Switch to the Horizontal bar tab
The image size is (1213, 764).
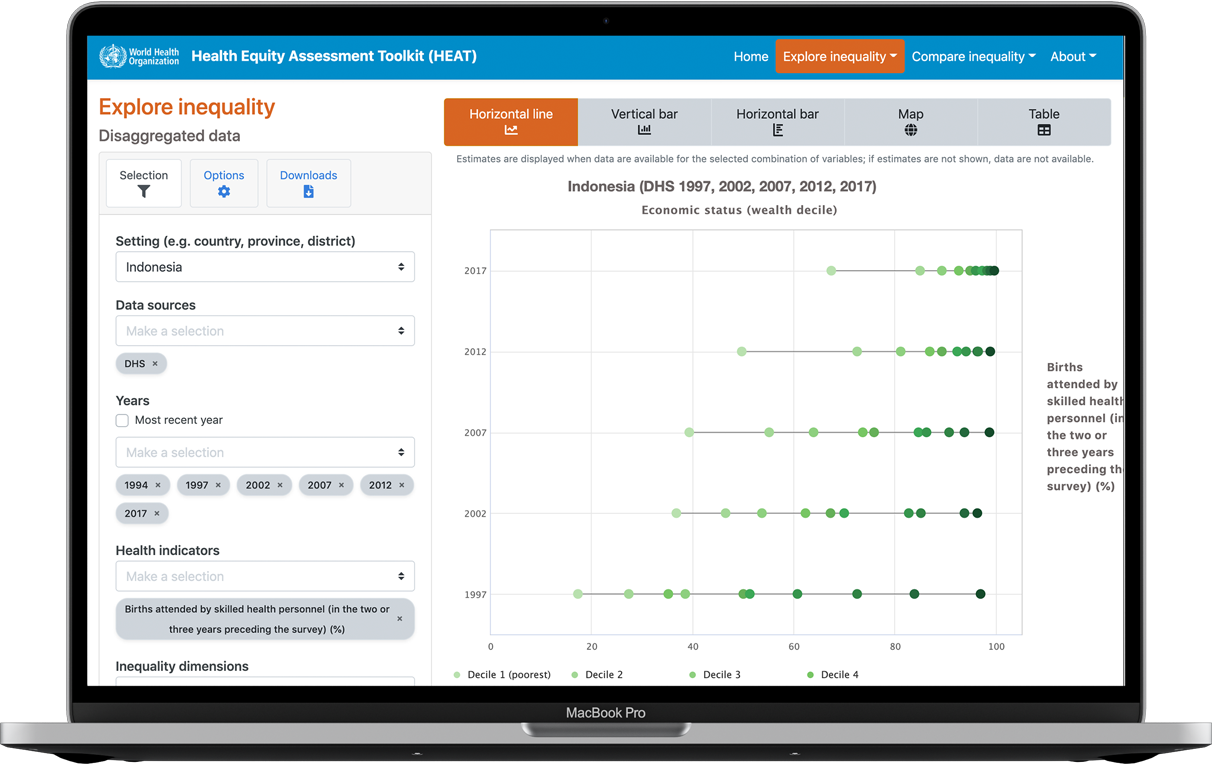click(x=777, y=122)
